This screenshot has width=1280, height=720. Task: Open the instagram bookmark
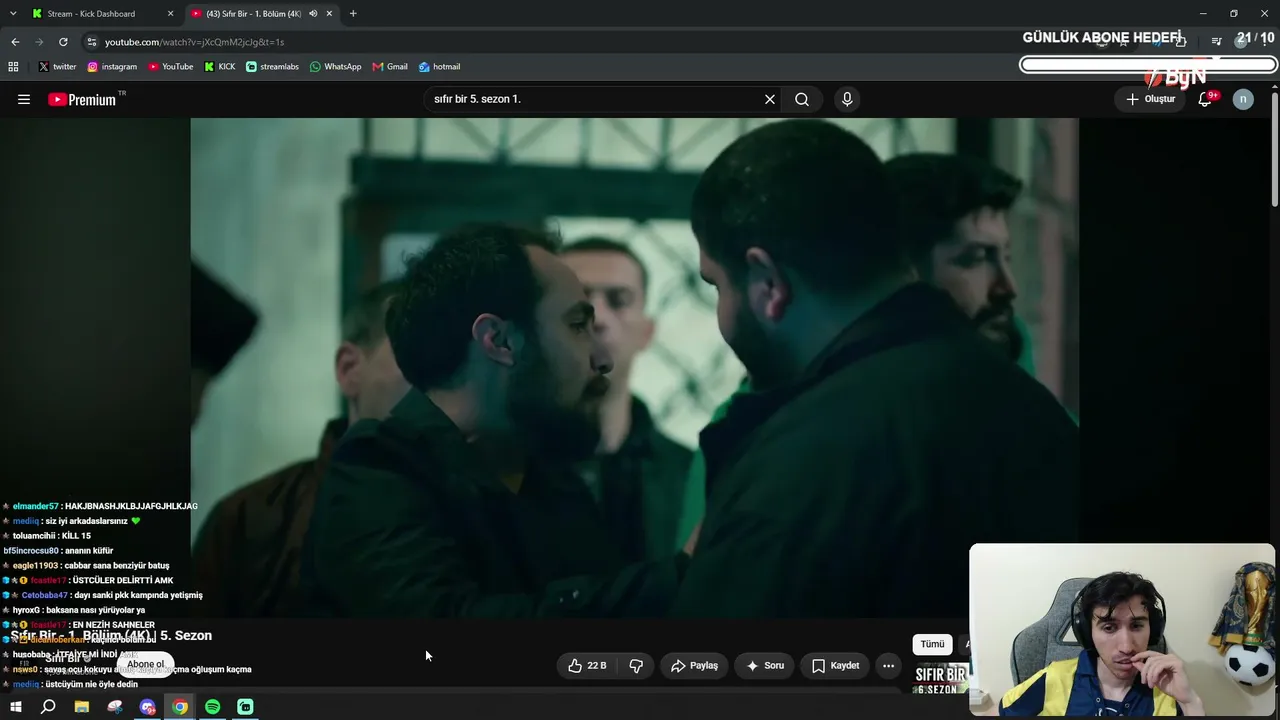112,67
